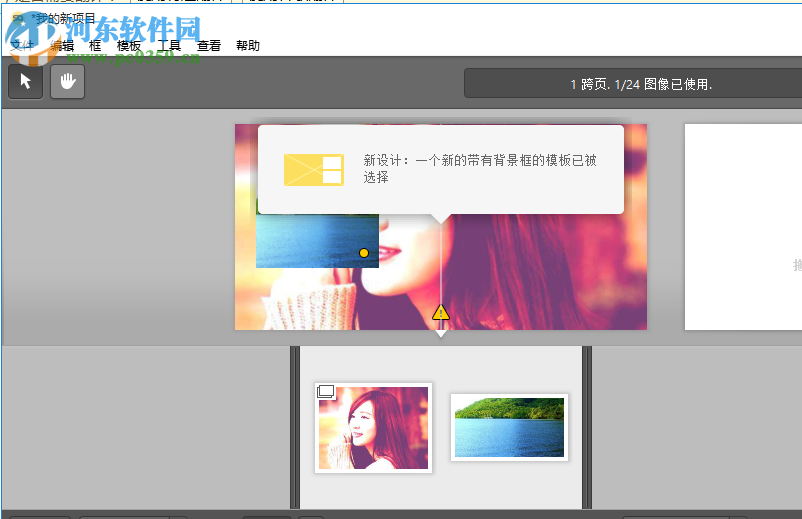Activate the hand pan tool
This screenshot has width=802, height=519.
tap(68, 81)
